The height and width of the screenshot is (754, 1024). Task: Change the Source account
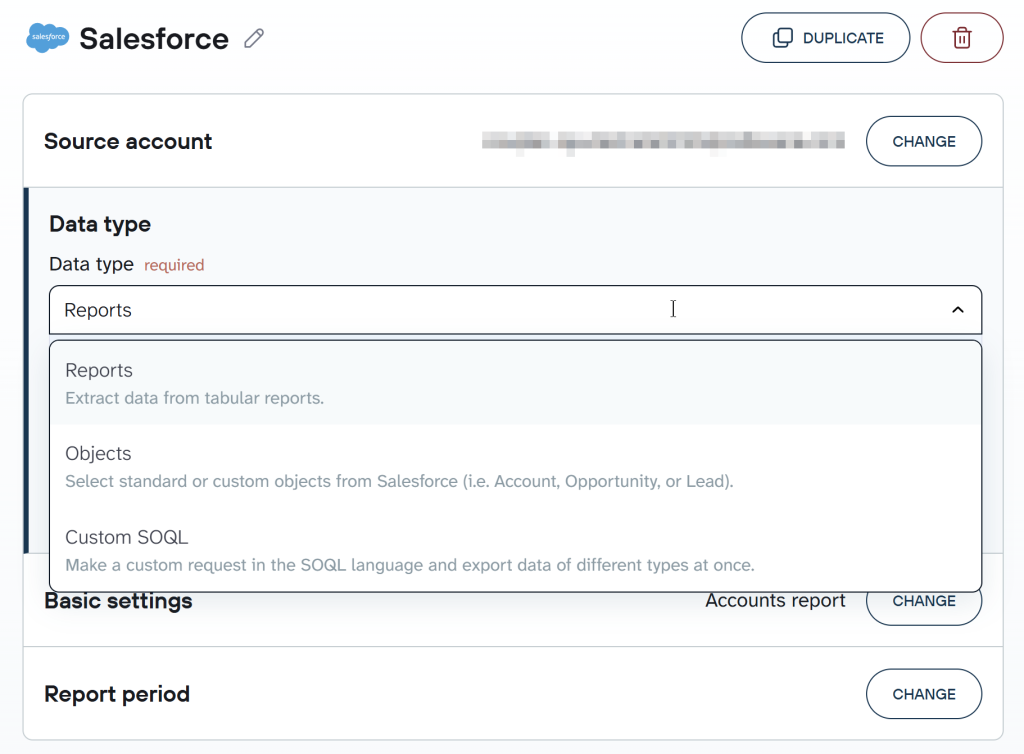coord(923,141)
